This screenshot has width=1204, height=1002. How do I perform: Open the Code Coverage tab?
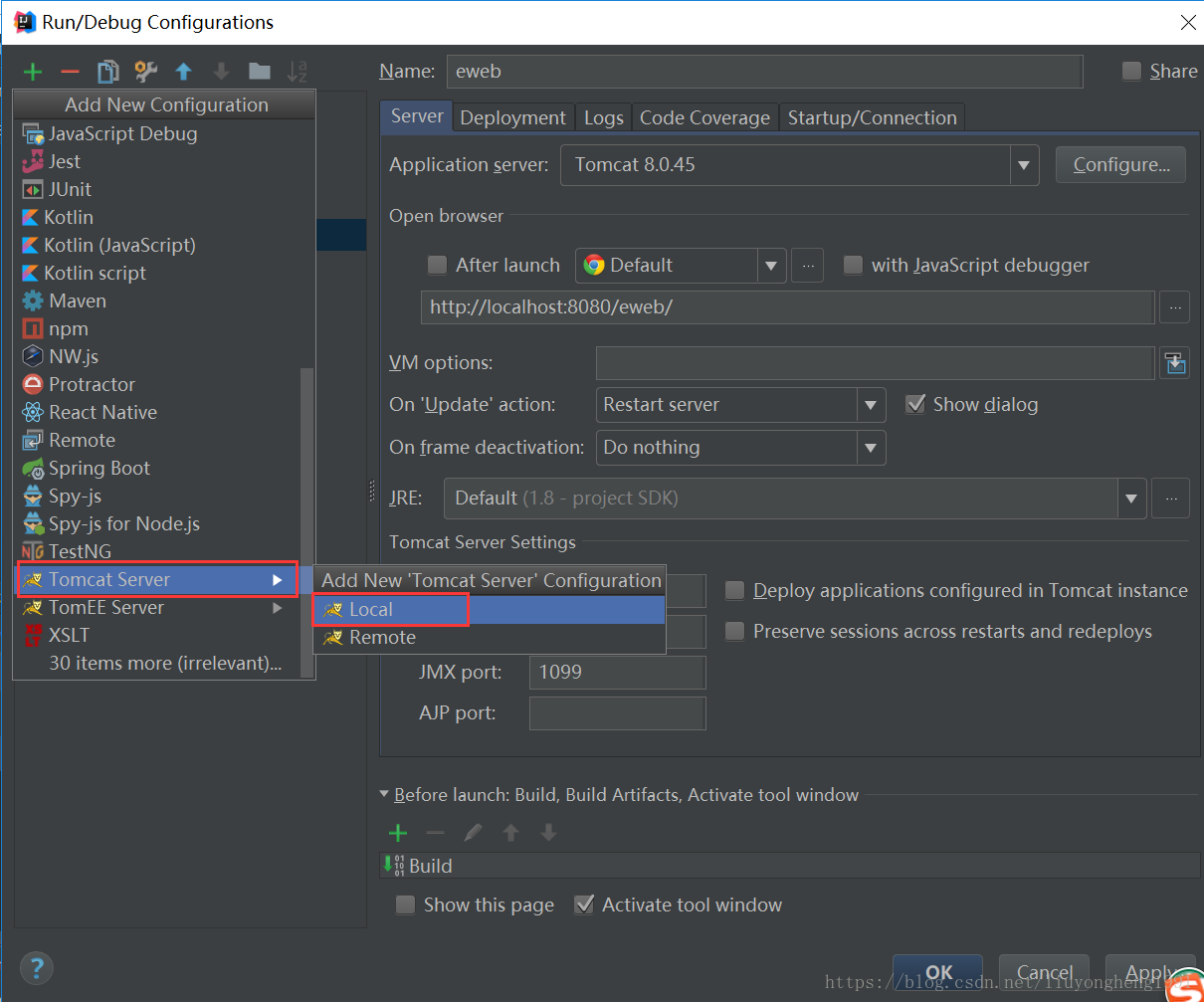704,117
